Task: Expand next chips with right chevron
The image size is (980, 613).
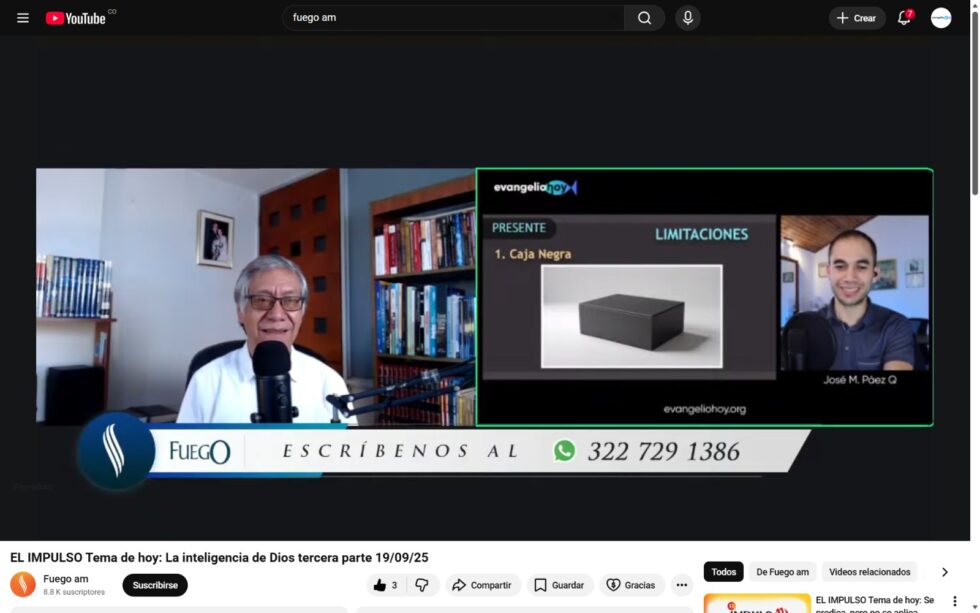Action: 944,572
